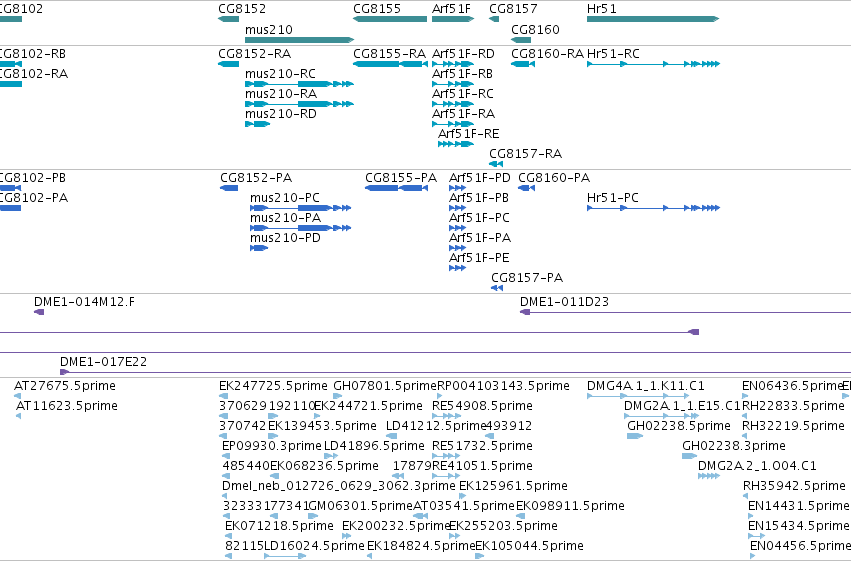Click the Dmel_neb_012726_0629_3062.3prime label
851x561 pixels.
pyautogui.click(x=339, y=487)
